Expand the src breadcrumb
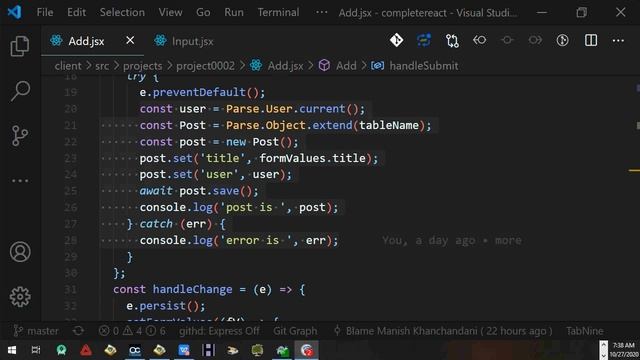Screen dimensions: 640x360 [x=102, y=66]
